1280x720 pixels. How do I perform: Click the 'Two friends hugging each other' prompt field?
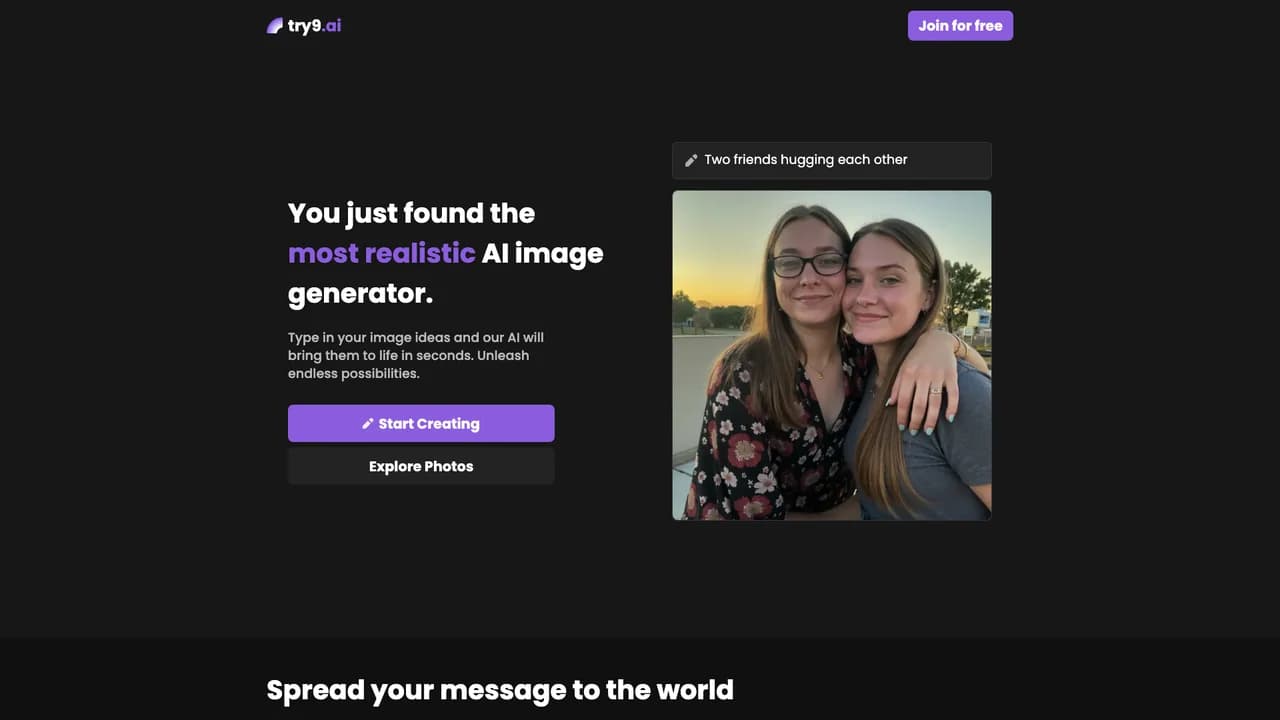click(832, 160)
